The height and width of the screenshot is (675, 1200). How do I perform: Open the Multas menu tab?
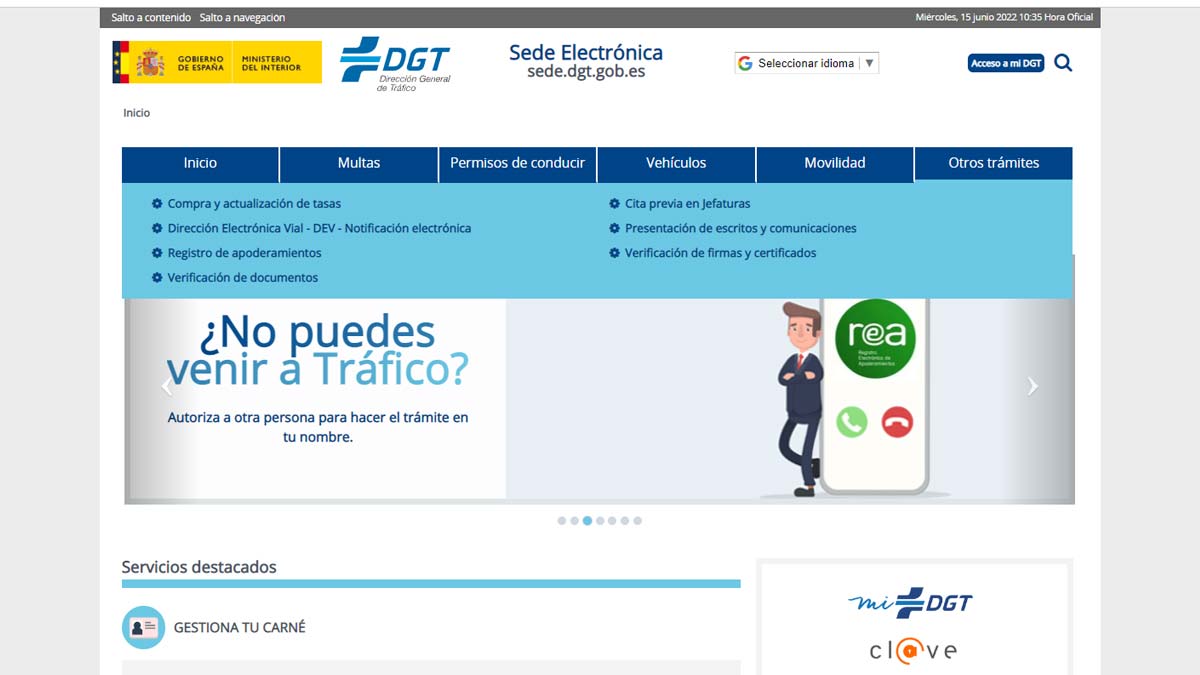(358, 163)
